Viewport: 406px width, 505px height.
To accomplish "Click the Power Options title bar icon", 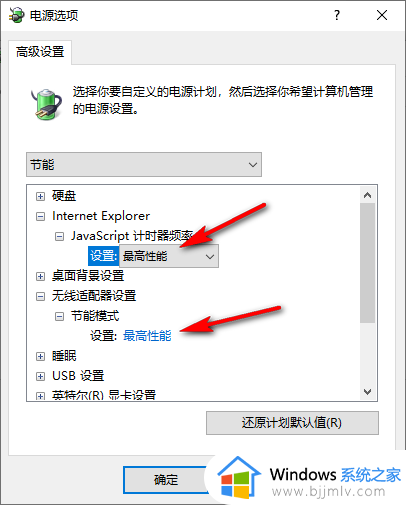I will pos(16,15).
